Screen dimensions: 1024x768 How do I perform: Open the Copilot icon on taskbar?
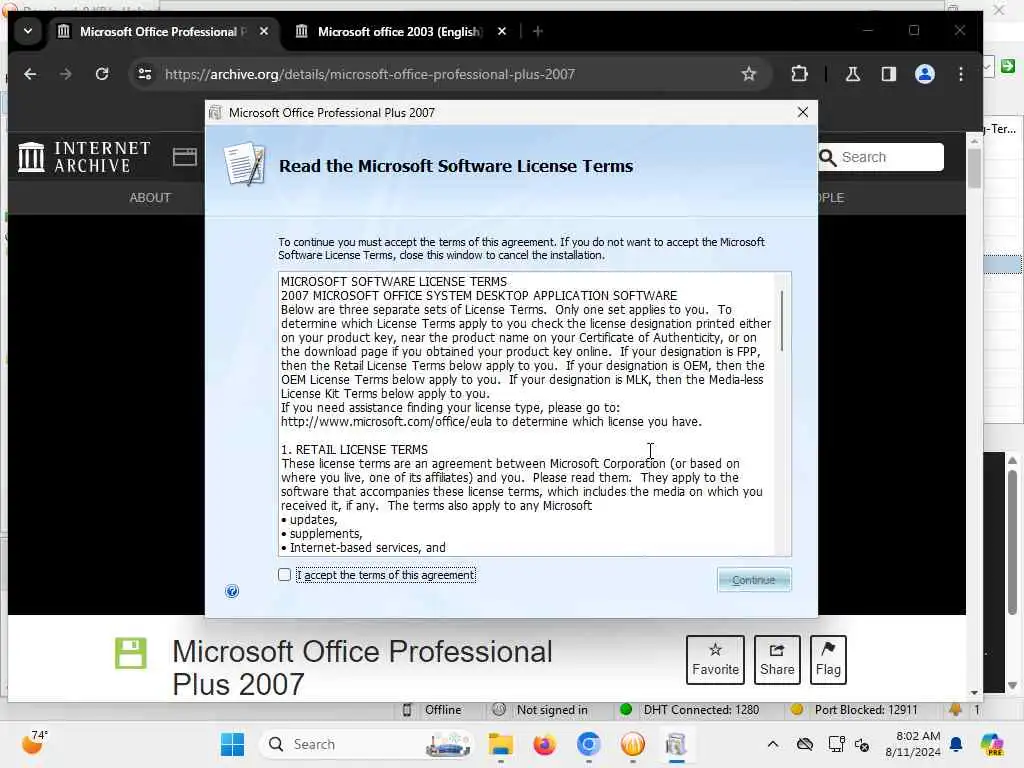(992, 744)
